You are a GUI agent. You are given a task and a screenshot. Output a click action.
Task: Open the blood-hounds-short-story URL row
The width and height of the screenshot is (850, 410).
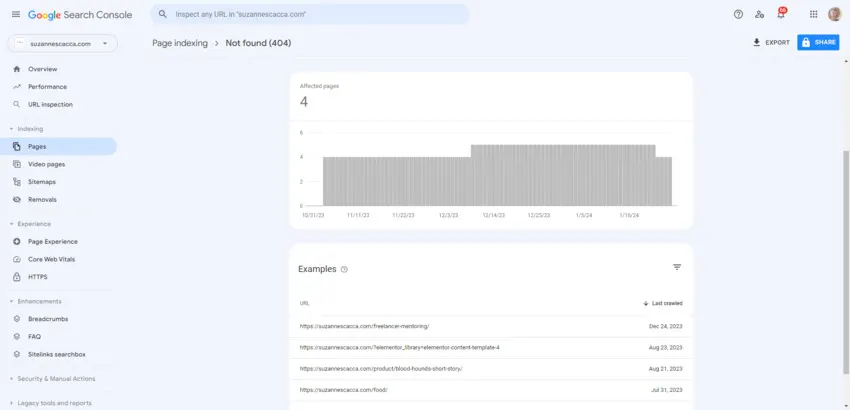click(491, 369)
